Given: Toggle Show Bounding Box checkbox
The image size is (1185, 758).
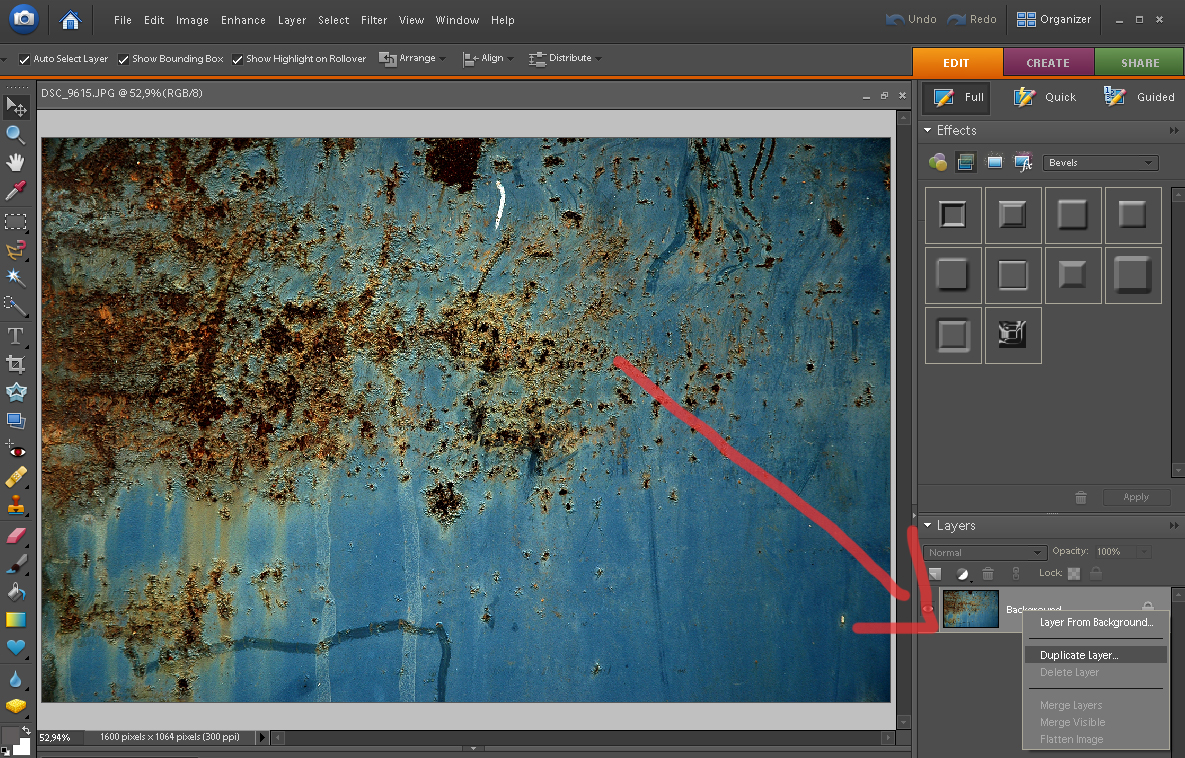Looking at the screenshot, I should [x=124, y=59].
